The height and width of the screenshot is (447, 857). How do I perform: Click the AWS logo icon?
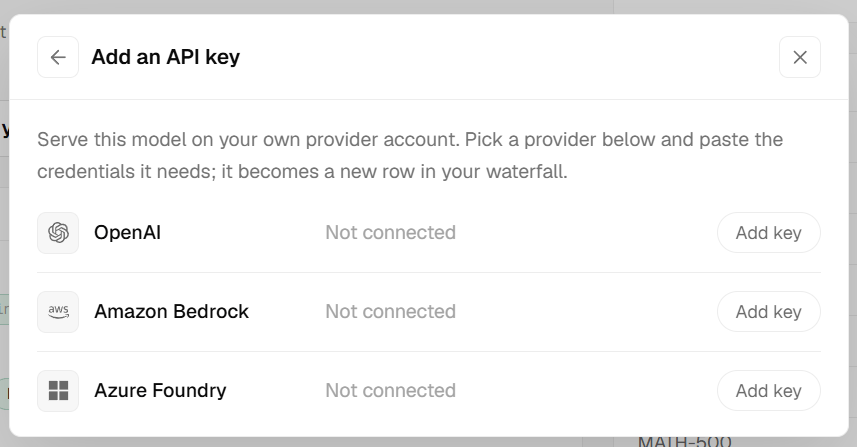(x=58, y=312)
